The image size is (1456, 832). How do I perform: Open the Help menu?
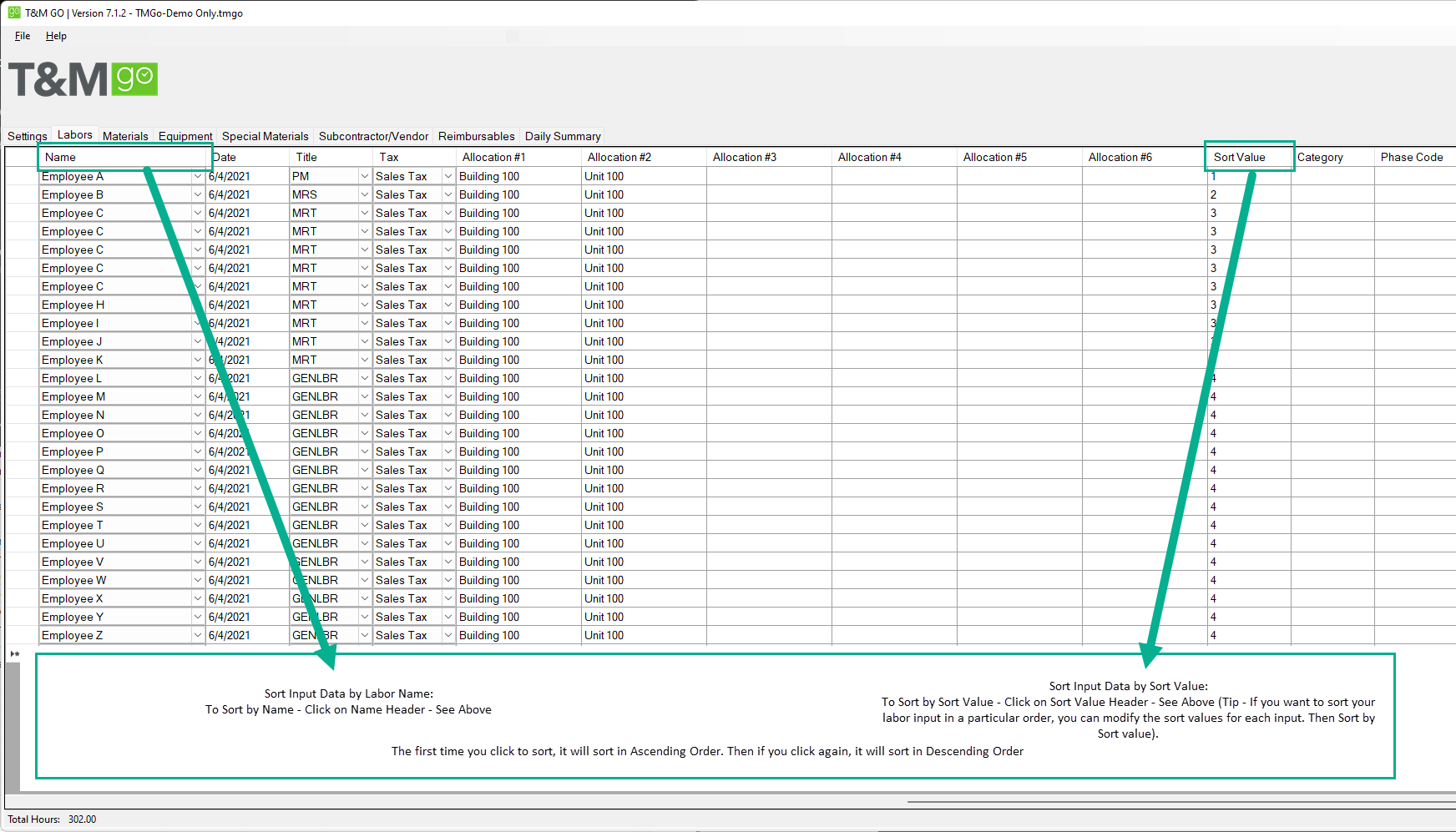(56, 36)
